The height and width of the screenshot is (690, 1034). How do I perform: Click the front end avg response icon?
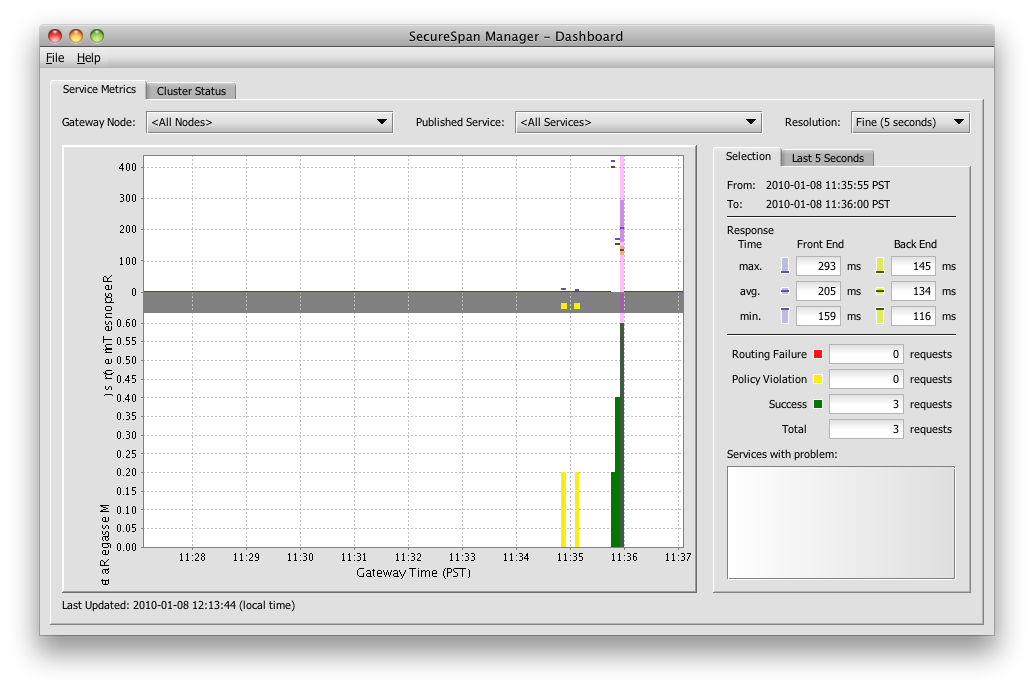(x=785, y=291)
